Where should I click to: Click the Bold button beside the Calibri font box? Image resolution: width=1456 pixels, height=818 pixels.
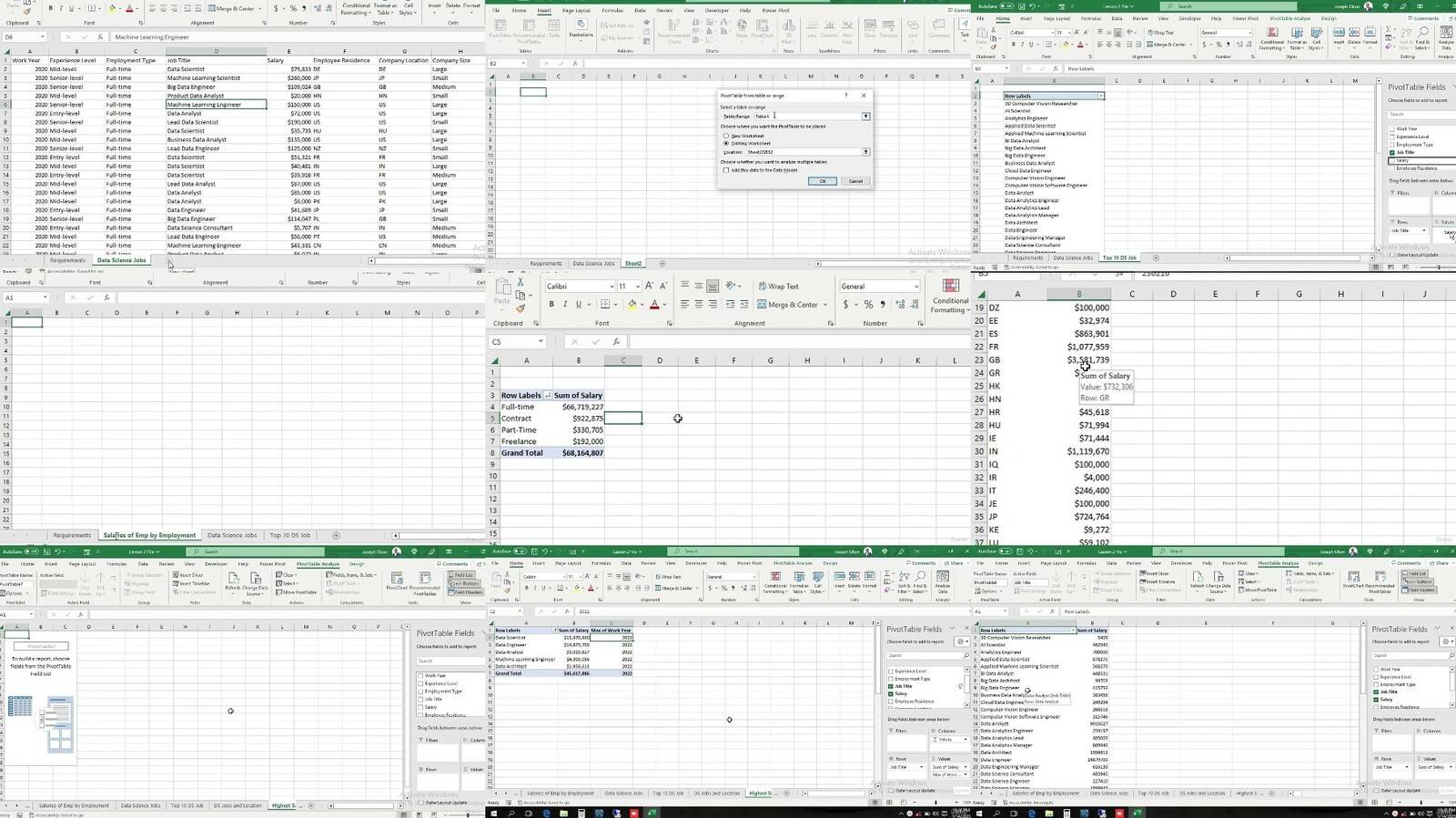[551, 305]
